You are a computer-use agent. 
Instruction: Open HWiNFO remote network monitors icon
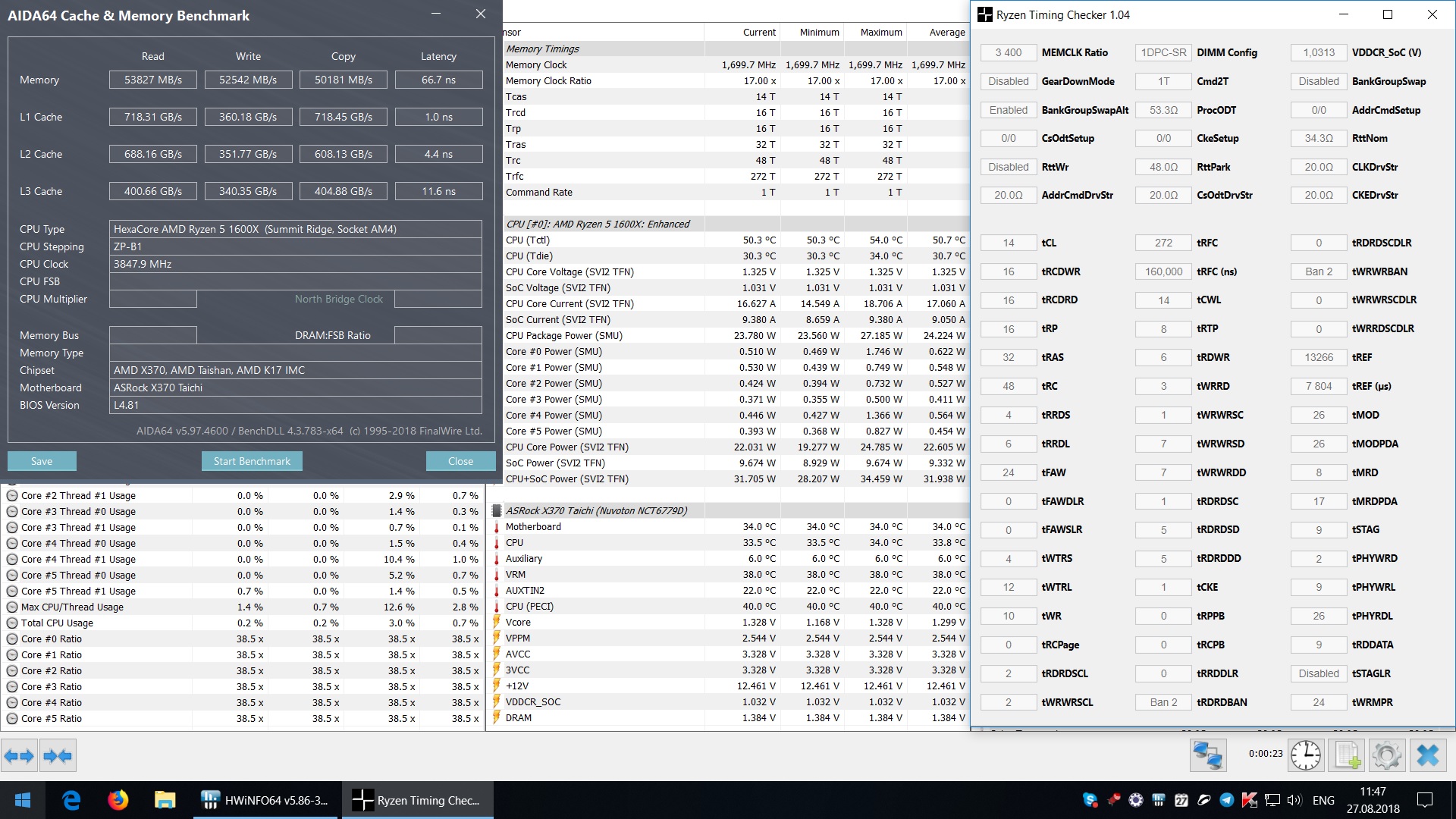point(1207,755)
